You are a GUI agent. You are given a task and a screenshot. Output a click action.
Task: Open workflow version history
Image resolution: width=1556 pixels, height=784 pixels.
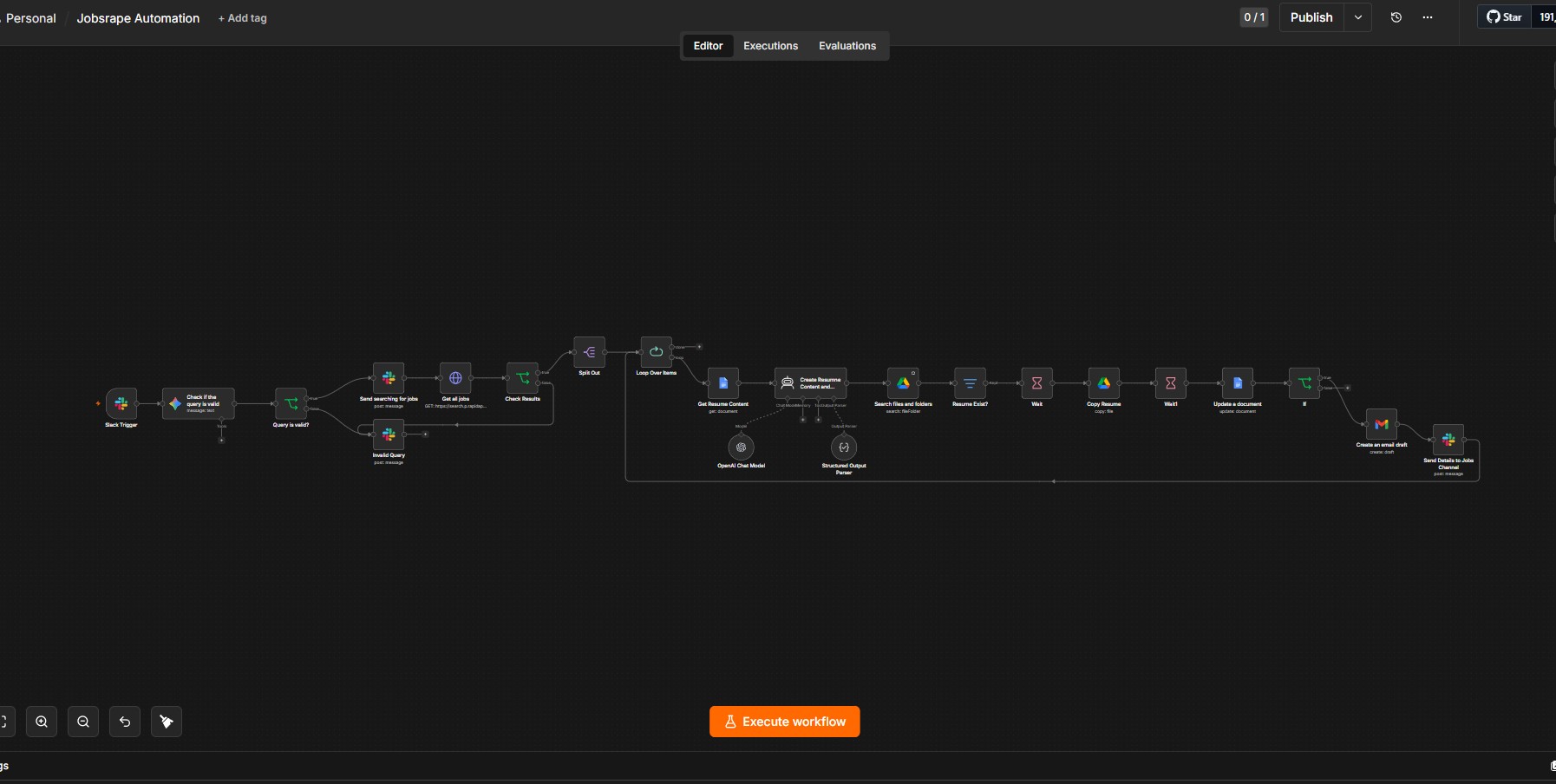(1396, 17)
